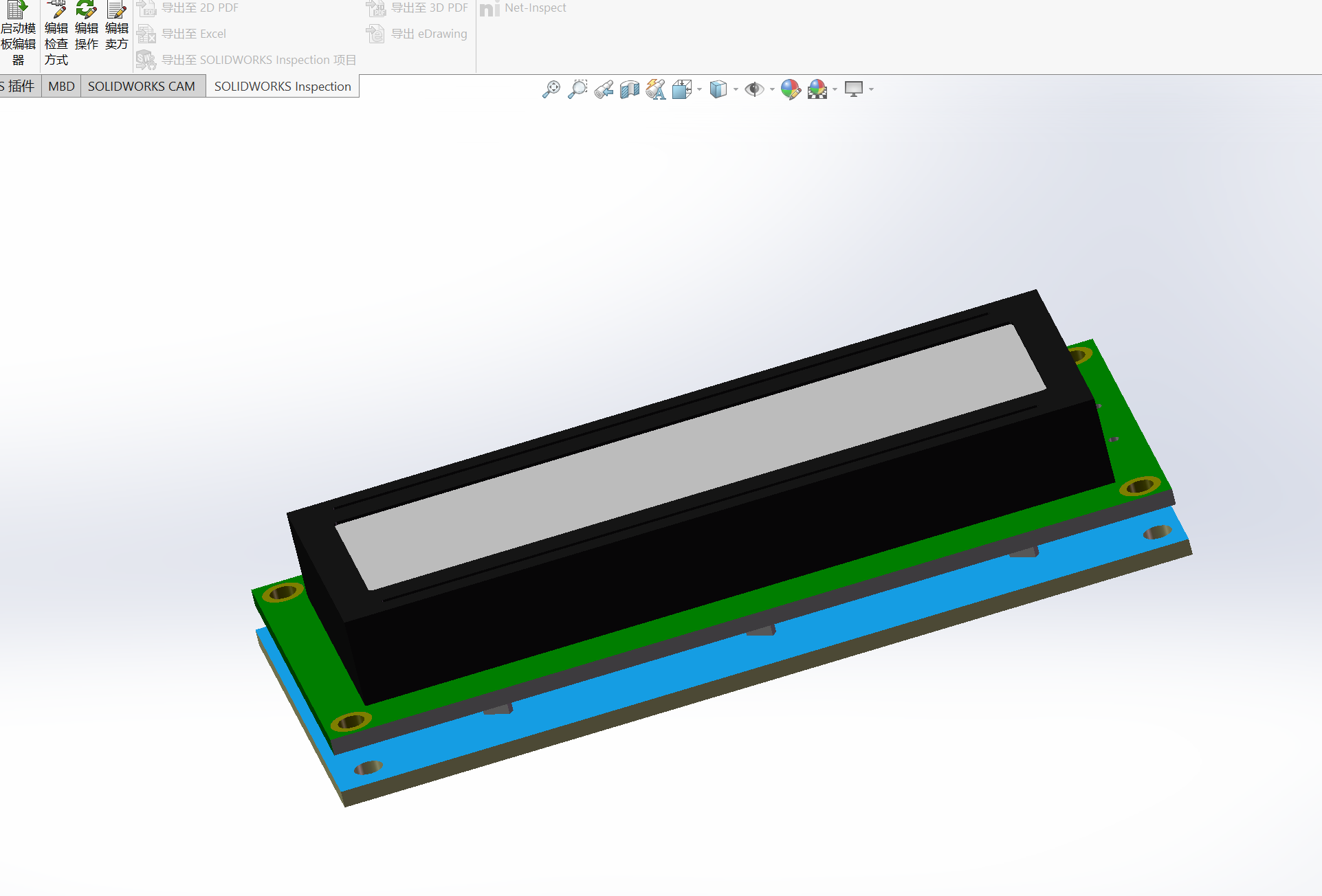Click the Apply Scene icon

817,89
